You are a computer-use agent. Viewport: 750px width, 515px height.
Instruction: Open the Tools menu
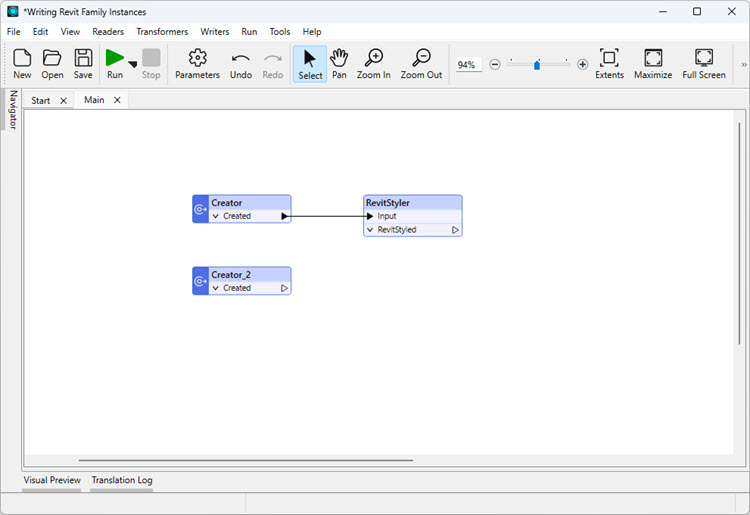coord(280,32)
